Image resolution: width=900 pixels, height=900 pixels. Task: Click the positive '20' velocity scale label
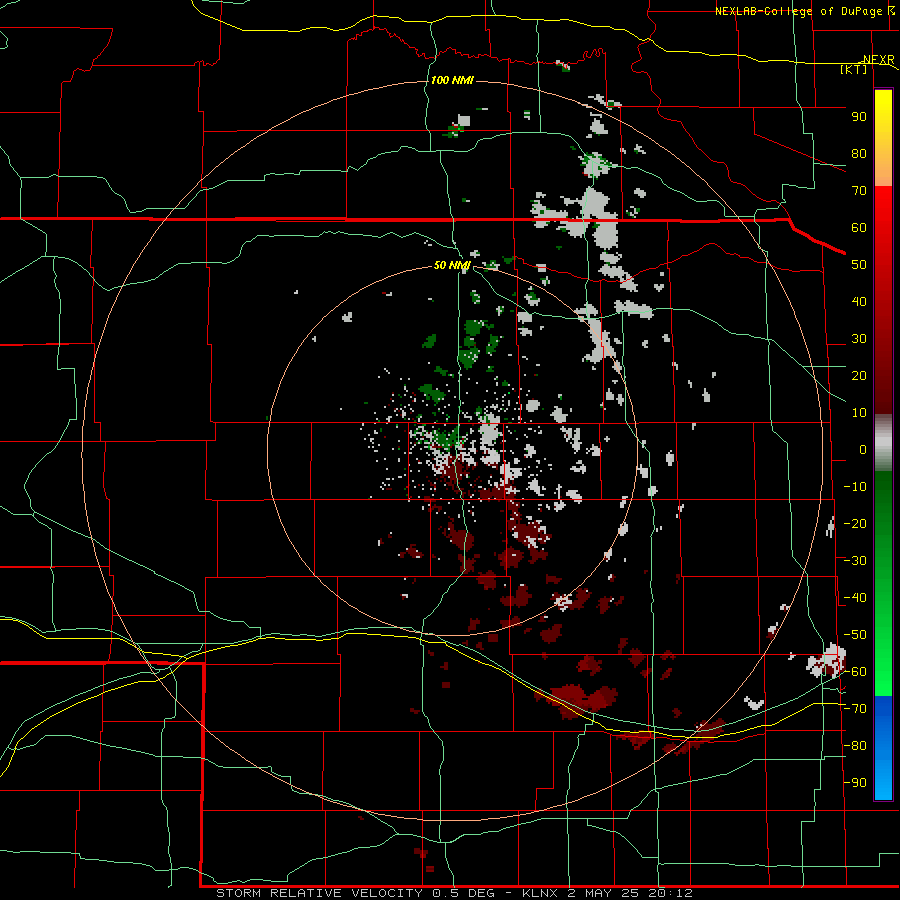tap(859, 376)
